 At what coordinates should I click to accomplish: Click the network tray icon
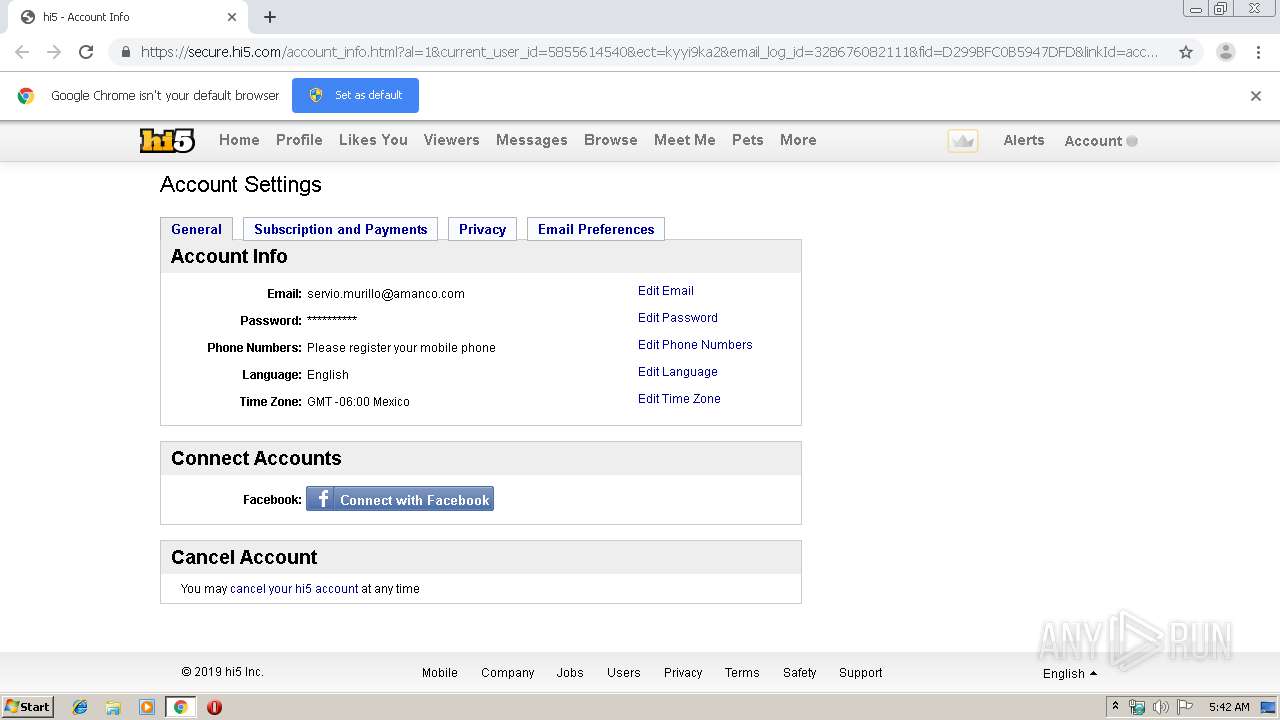tap(1137, 707)
